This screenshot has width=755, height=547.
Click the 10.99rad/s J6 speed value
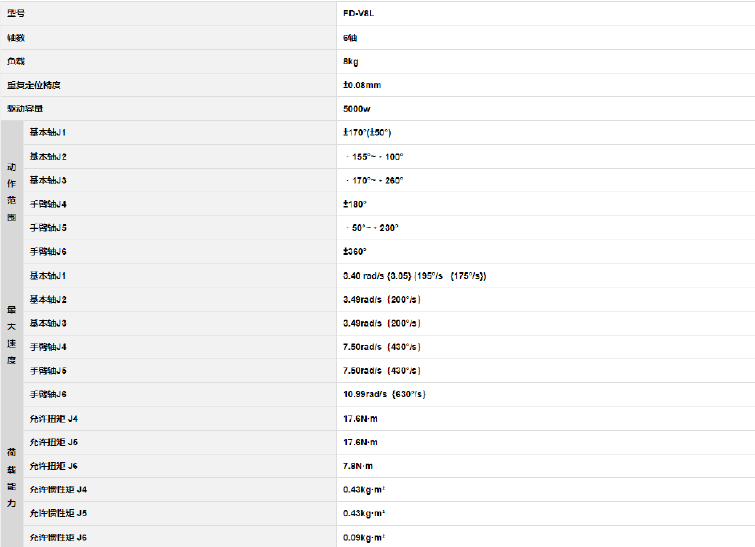tap(384, 394)
